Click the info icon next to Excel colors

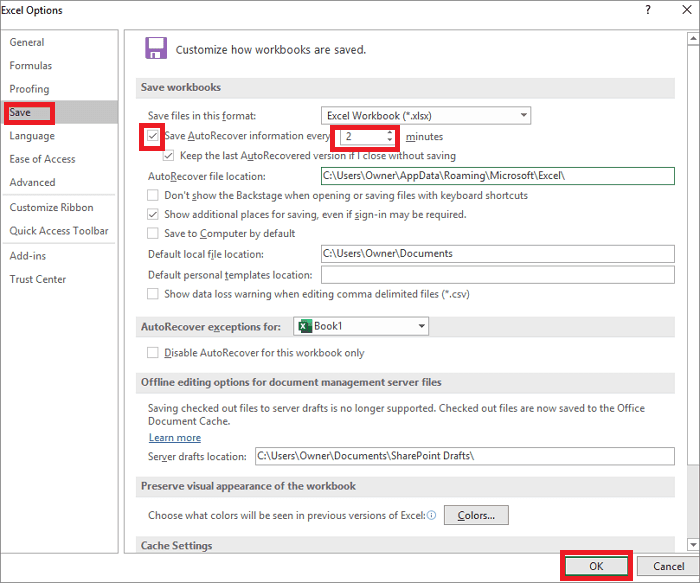[x=431, y=515]
